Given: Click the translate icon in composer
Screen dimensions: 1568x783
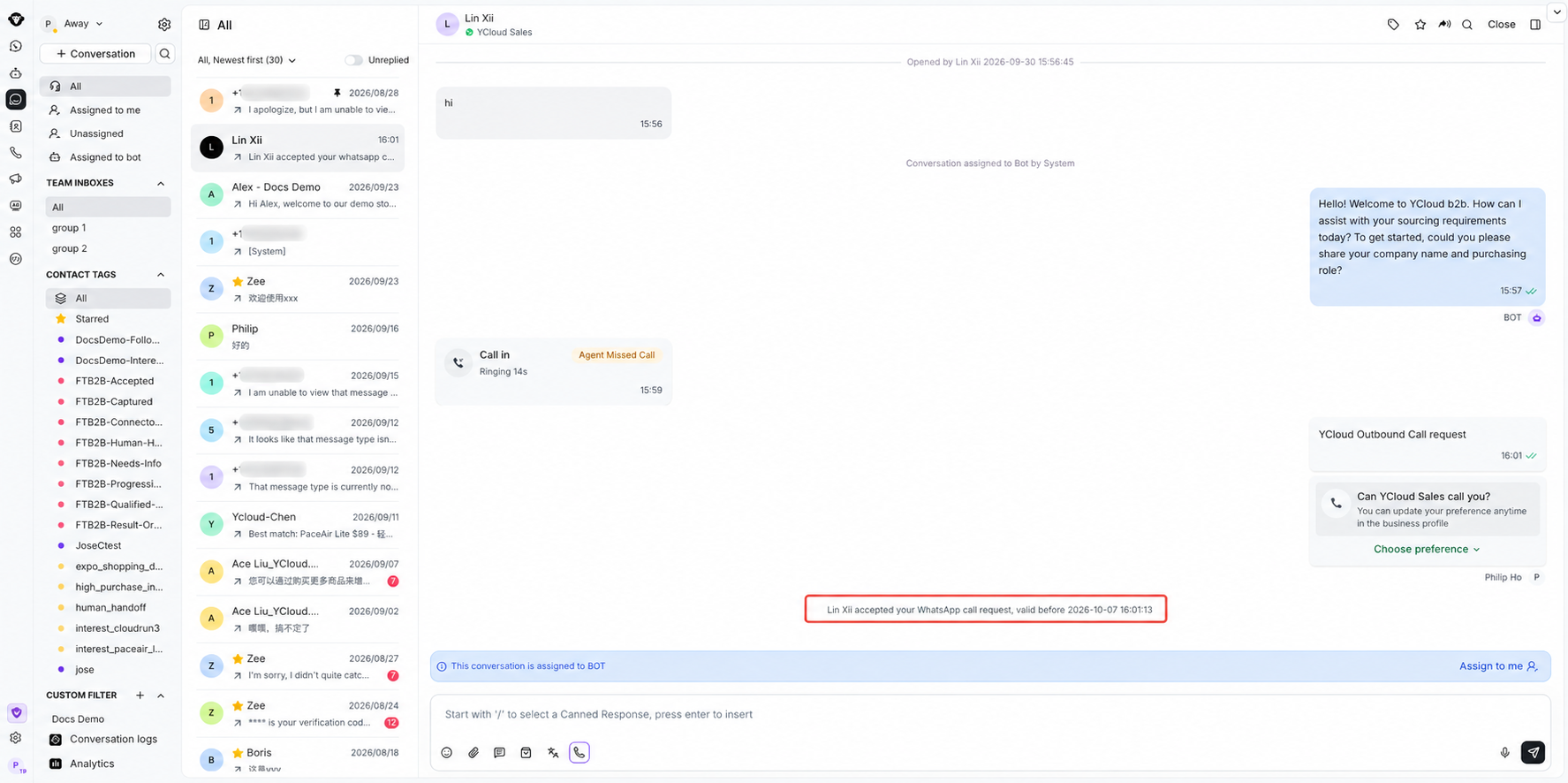Looking at the screenshot, I should pyautogui.click(x=553, y=753).
